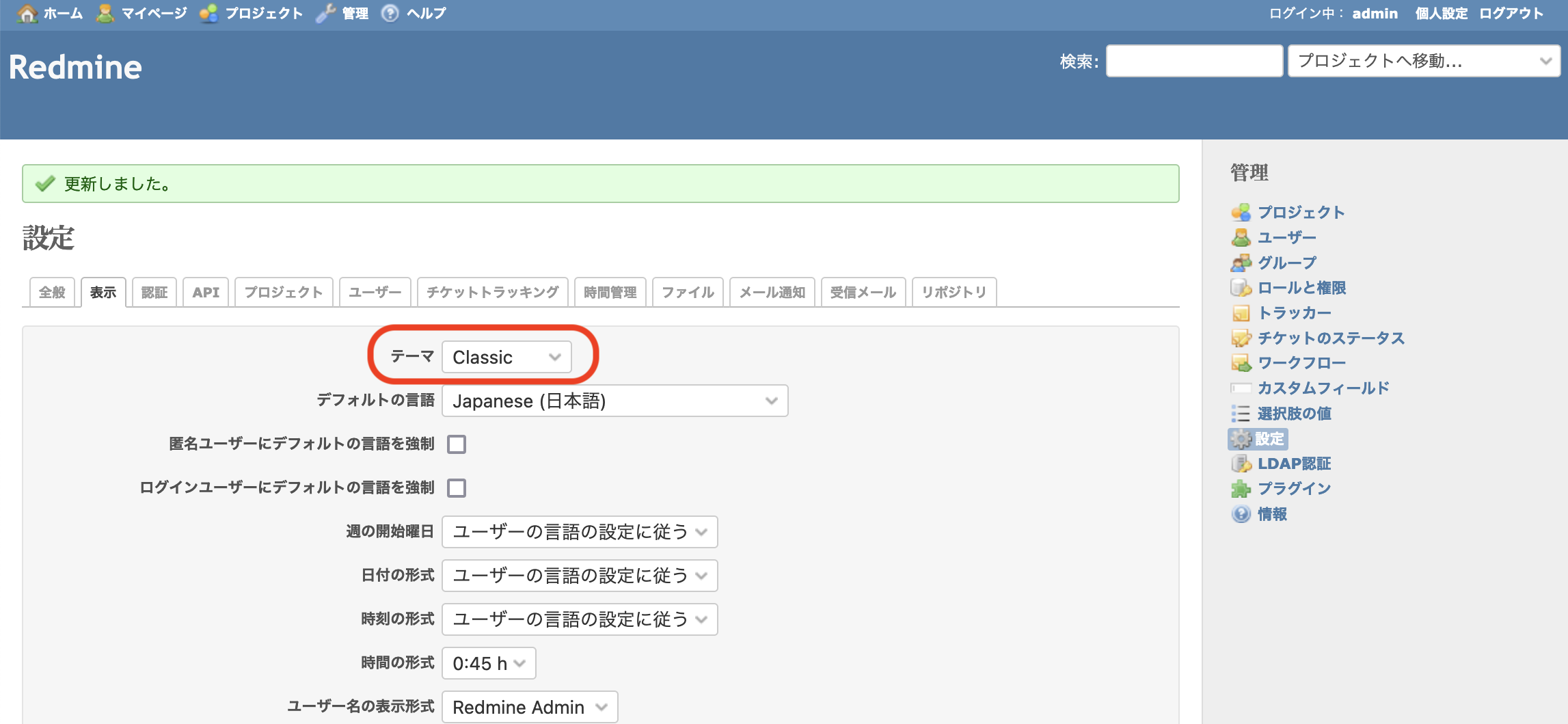Click the admin username link

click(1375, 14)
